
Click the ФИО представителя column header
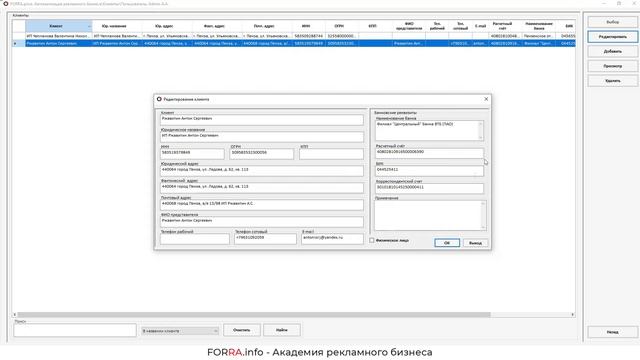tap(409, 26)
